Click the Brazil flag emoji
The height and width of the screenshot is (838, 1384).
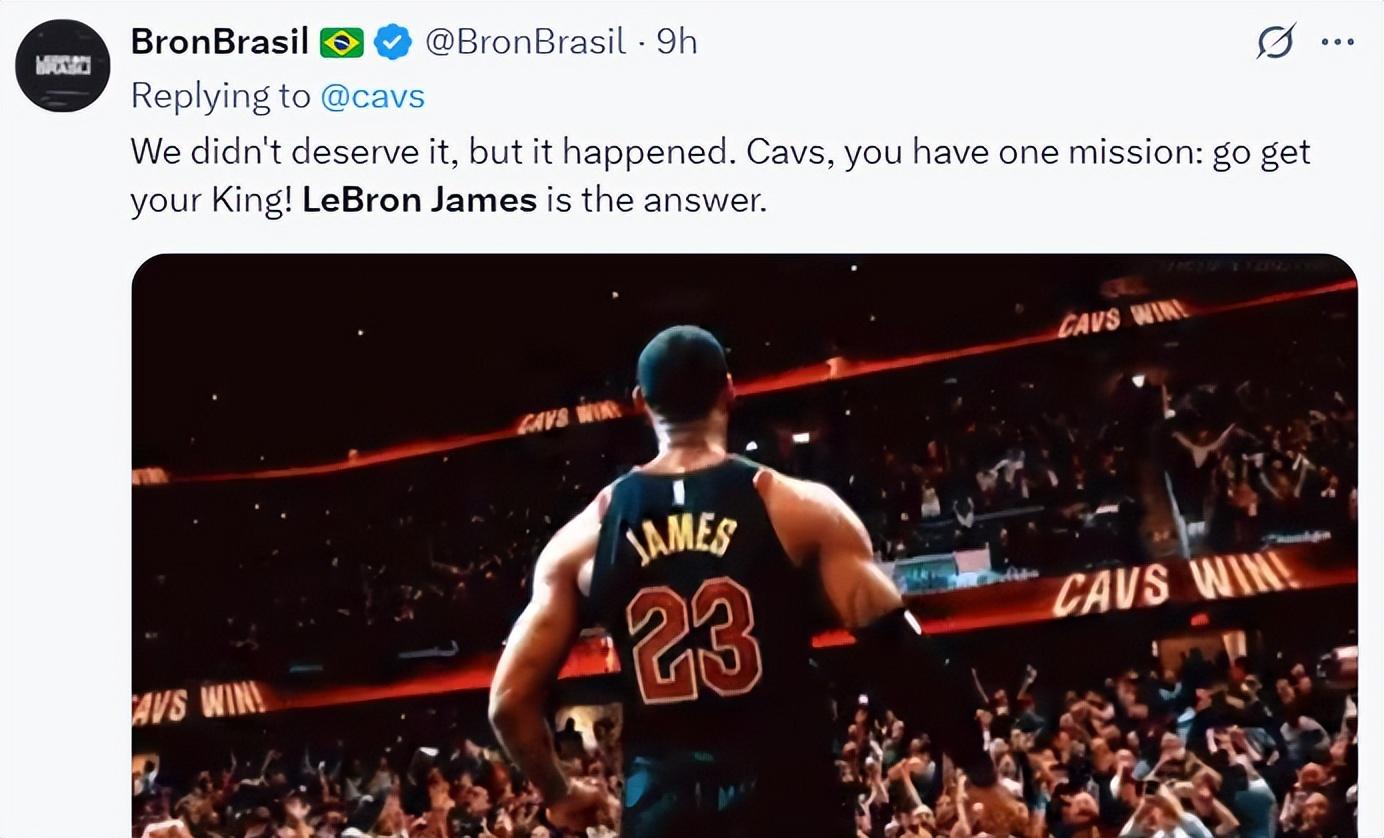341,43
